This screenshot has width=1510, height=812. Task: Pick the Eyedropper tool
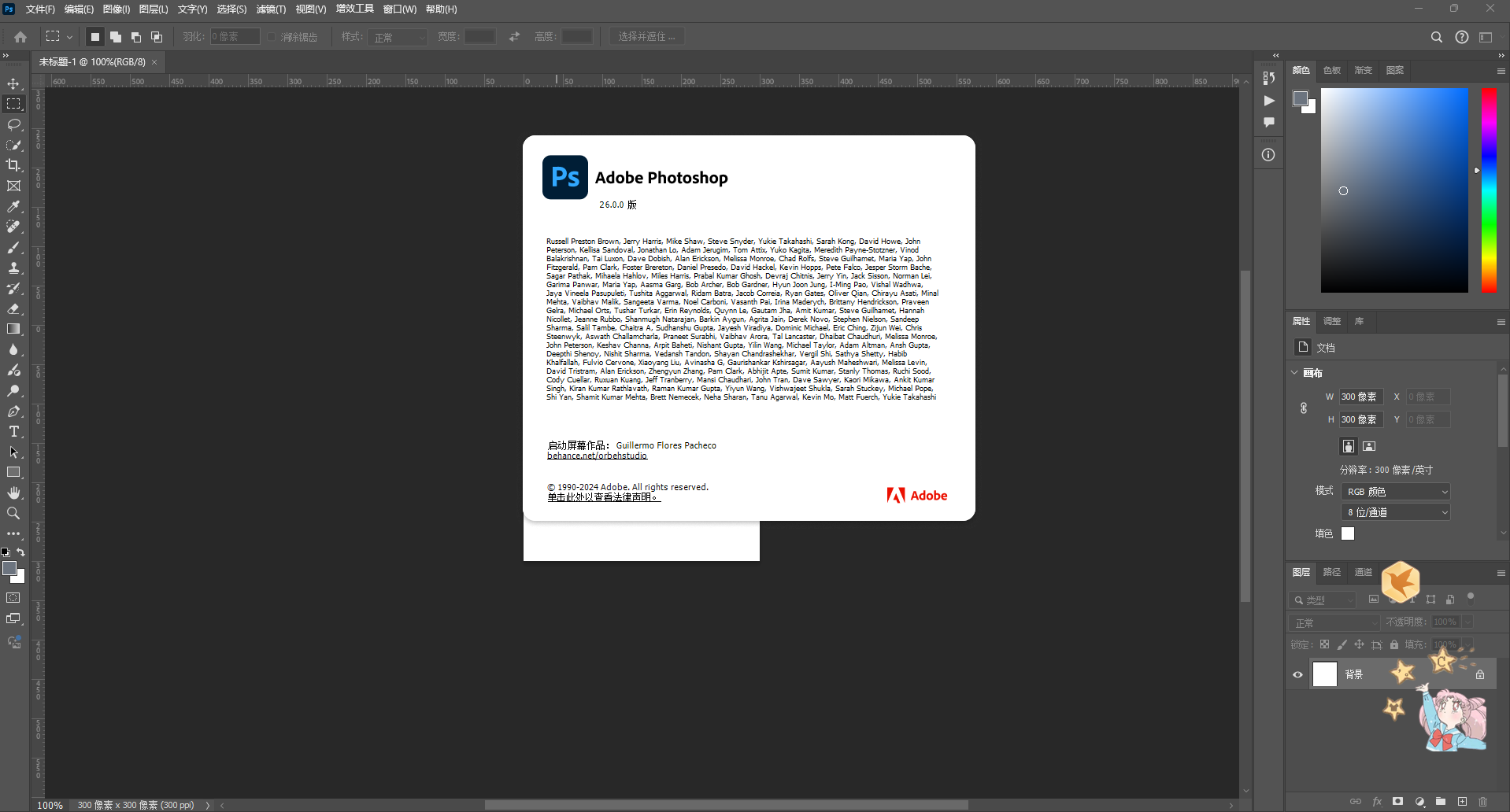point(13,206)
